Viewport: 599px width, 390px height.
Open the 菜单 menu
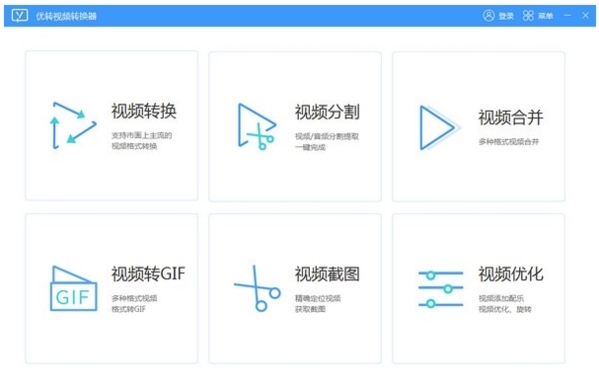(x=546, y=16)
